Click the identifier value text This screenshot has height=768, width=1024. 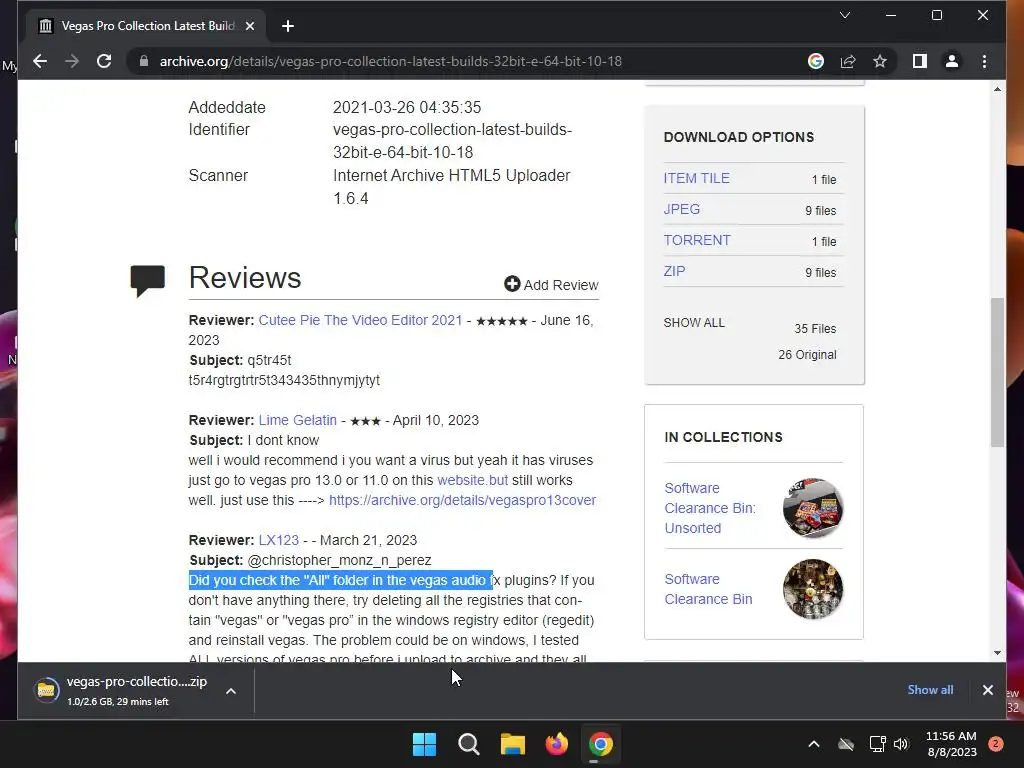[452, 140]
